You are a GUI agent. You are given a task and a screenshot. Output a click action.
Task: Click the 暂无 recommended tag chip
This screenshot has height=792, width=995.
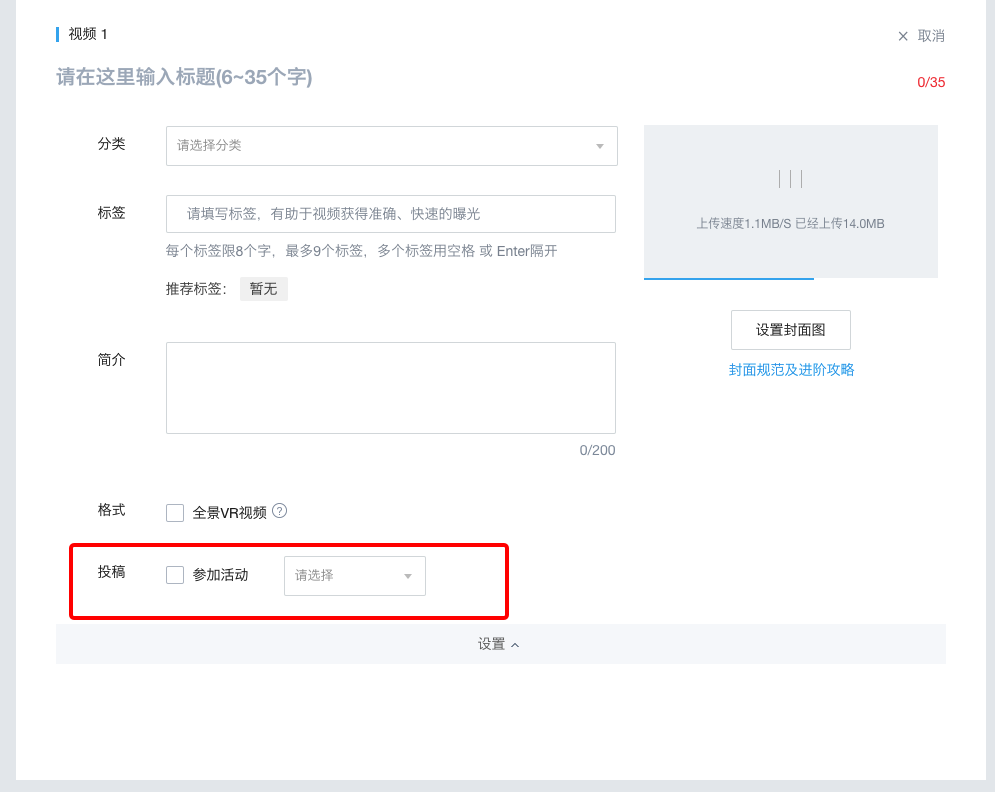click(x=263, y=289)
